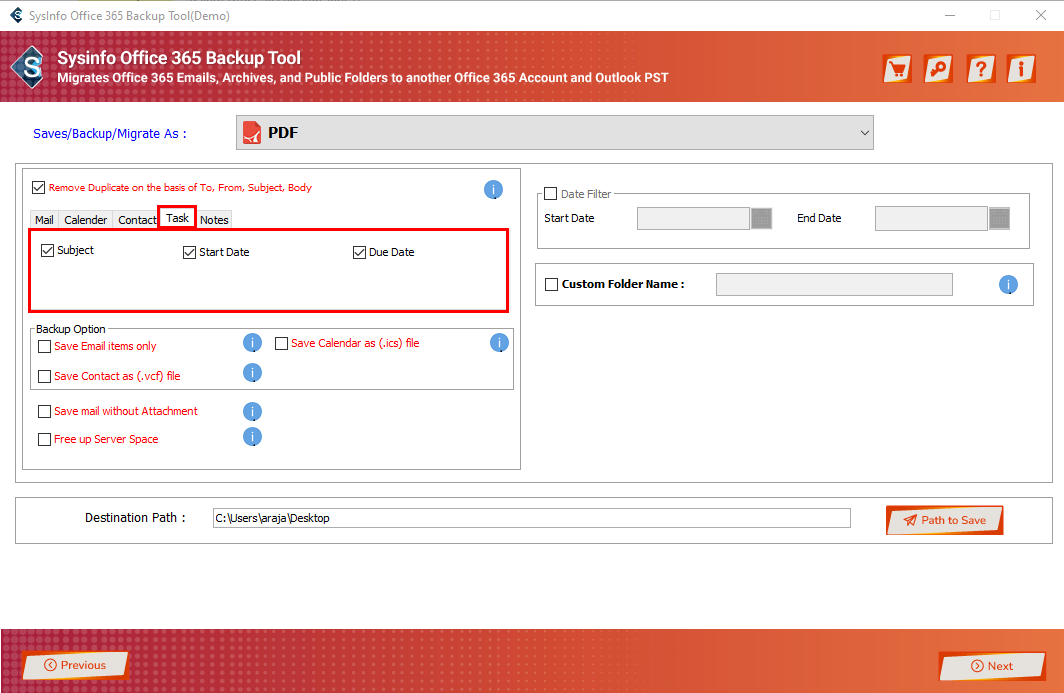Viewport: 1064px width, 693px height.
Task: Expand the Saves/Backup/Migrate As dropdown arrow
Action: tap(864, 133)
